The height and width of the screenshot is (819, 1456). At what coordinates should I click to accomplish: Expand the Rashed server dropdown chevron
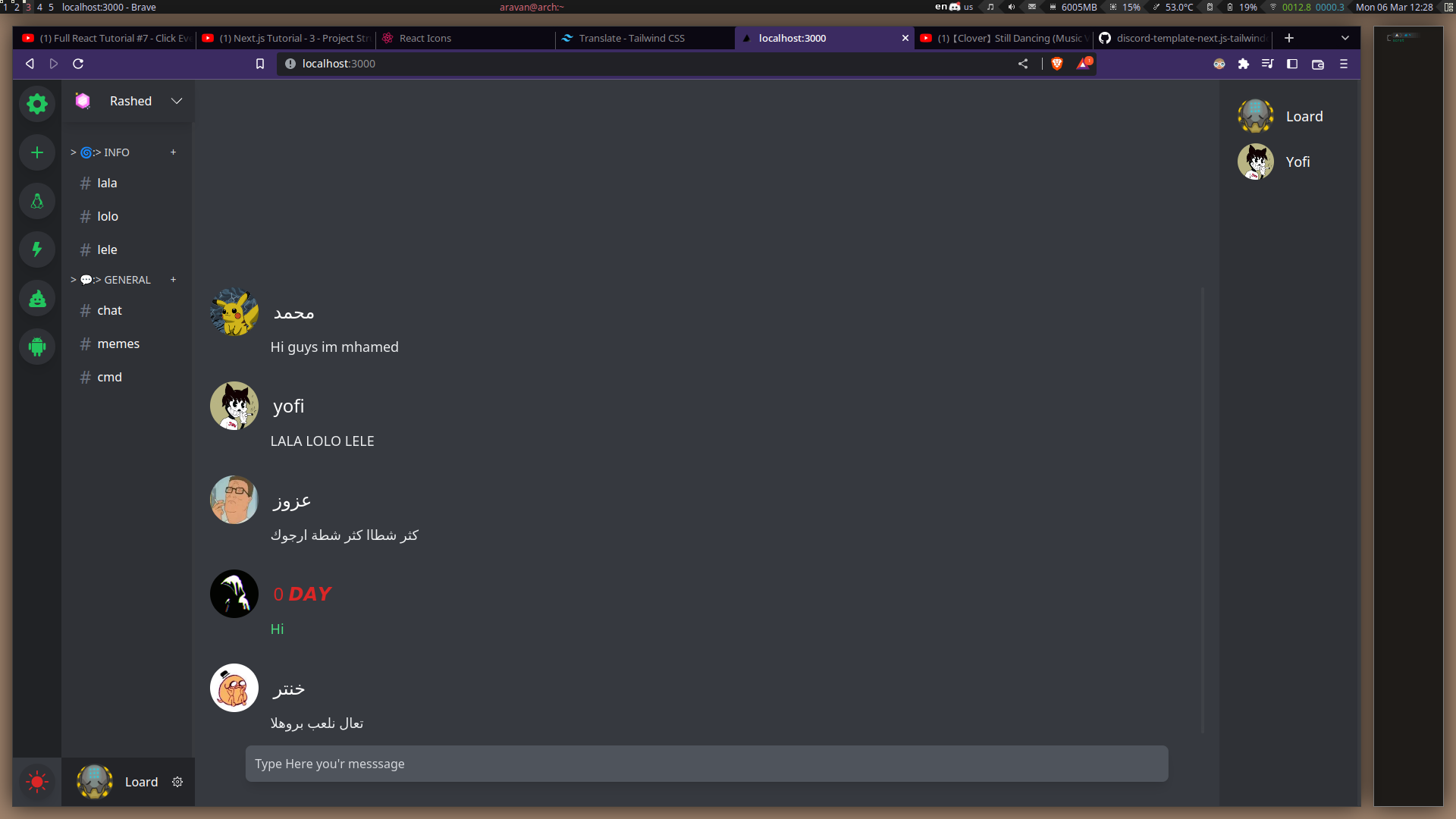point(177,101)
